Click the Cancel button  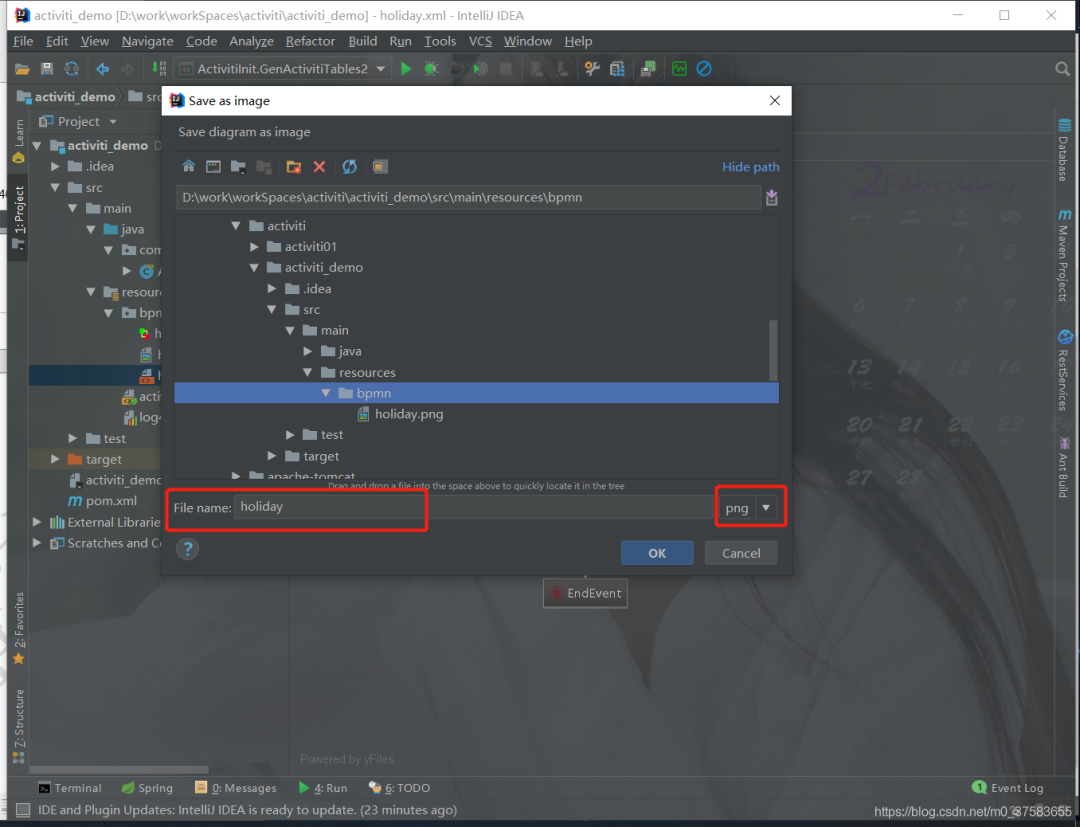tap(741, 553)
